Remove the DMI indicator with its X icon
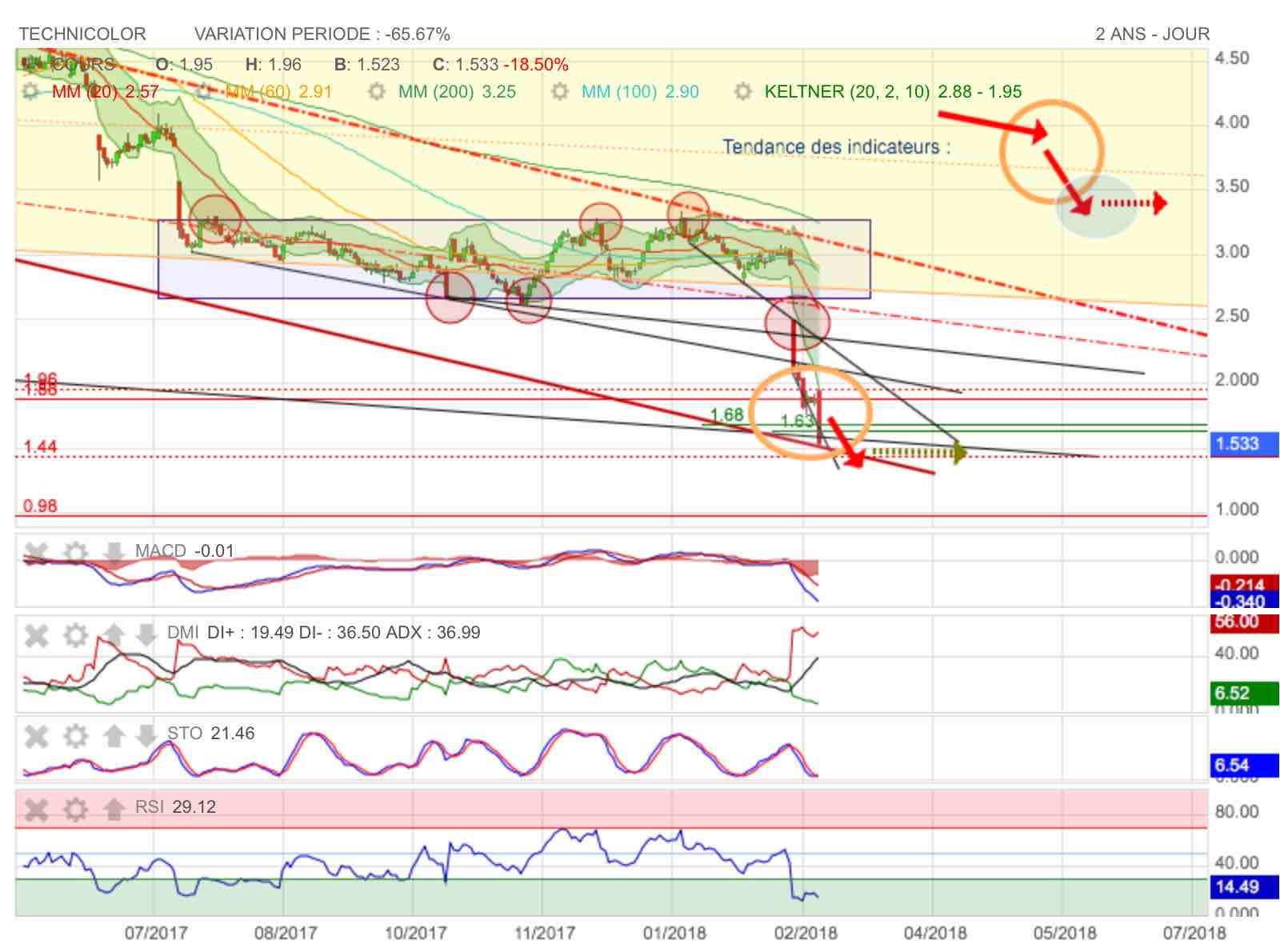1280x952 pixels. 36,635
